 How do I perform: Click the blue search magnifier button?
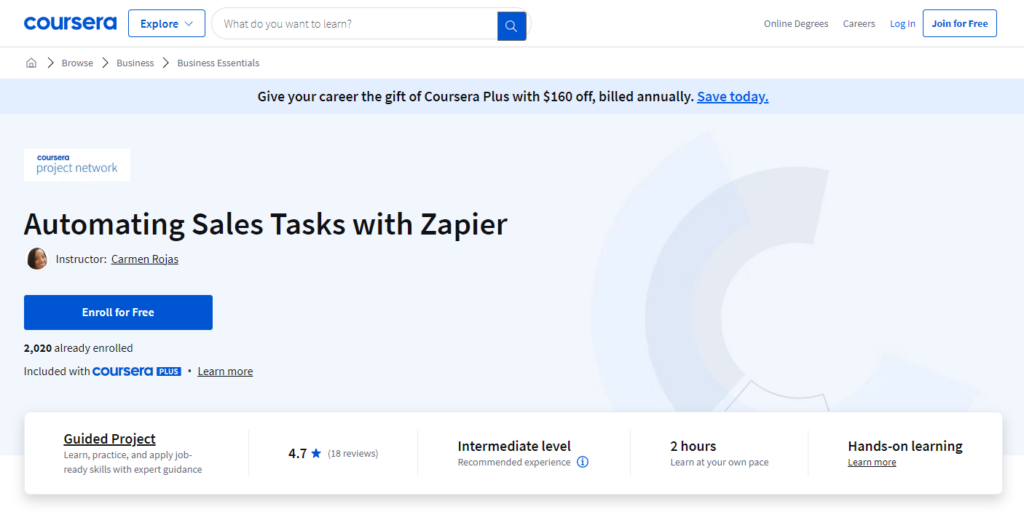(x=511, y=26)
